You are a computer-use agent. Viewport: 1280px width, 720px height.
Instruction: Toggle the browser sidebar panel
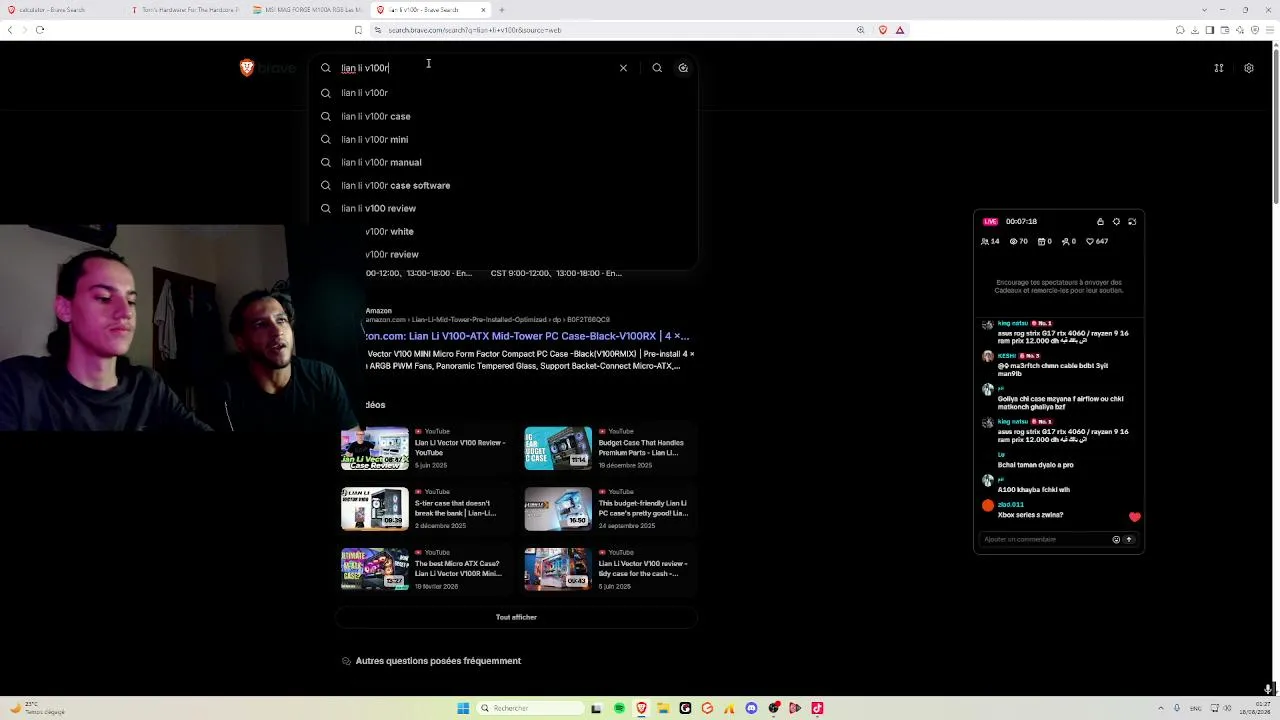point(1209,30)
